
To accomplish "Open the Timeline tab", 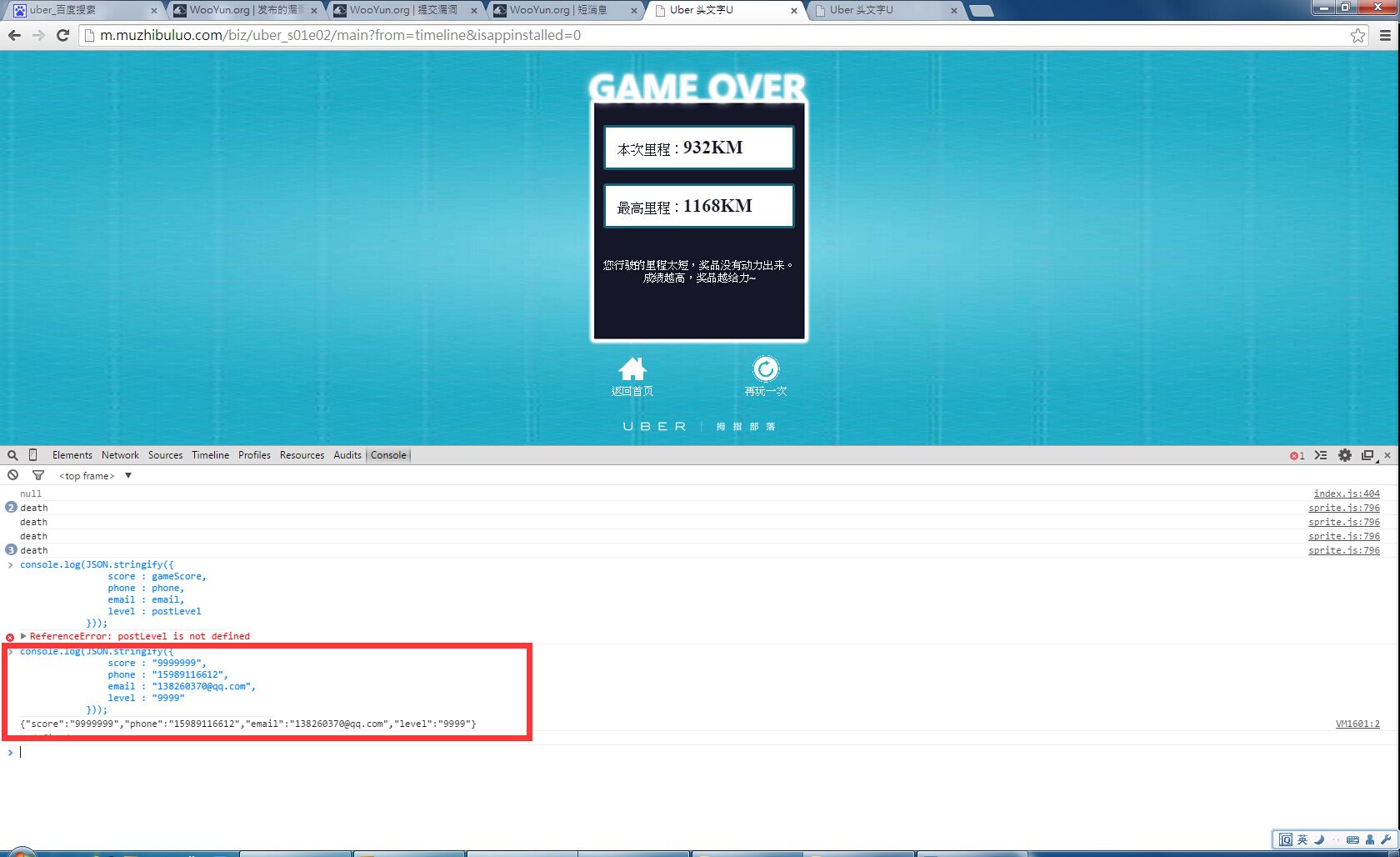I will click(x=210, y=455).
